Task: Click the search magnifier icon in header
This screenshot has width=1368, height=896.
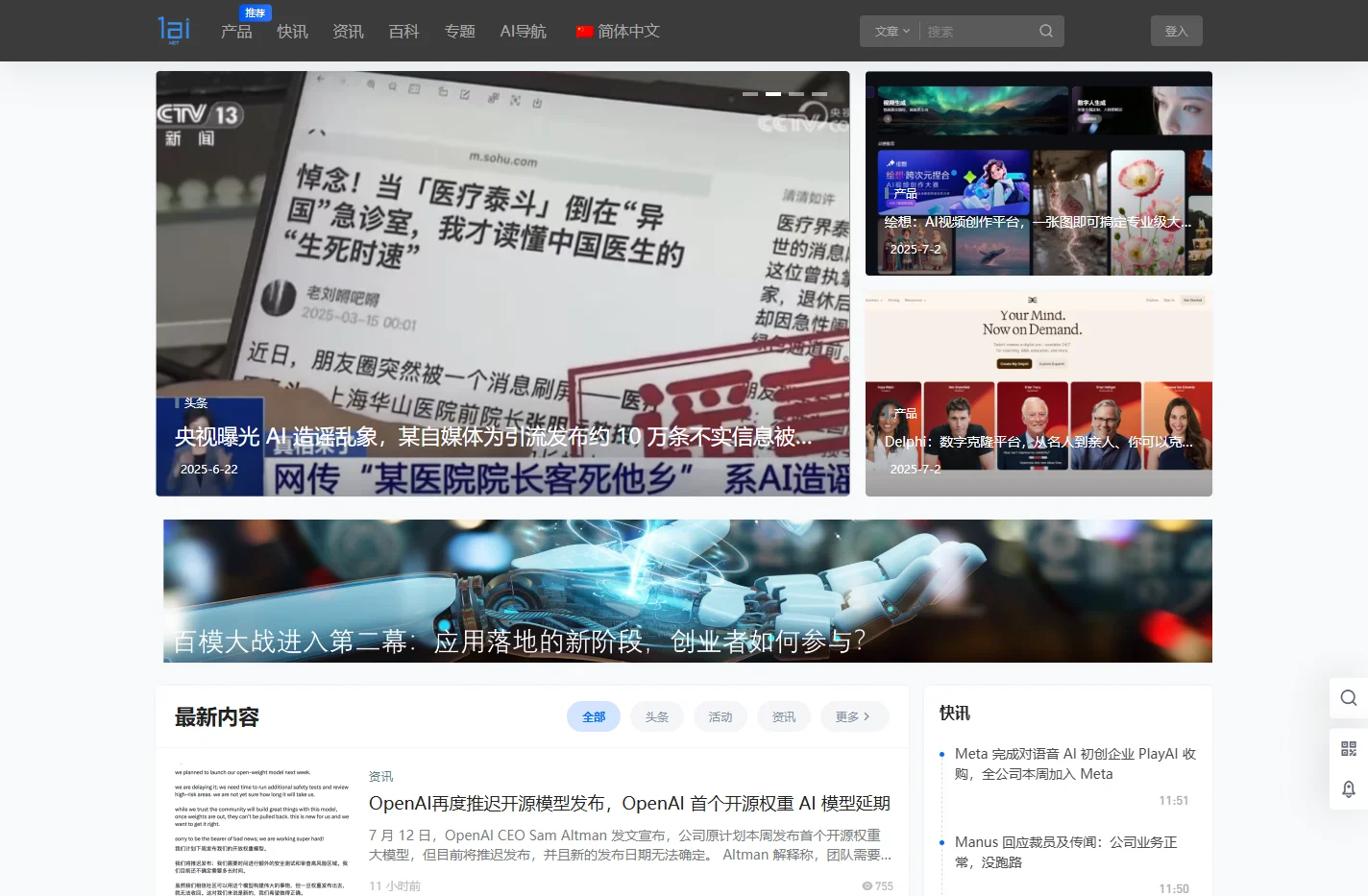Action: [1046, 31]
